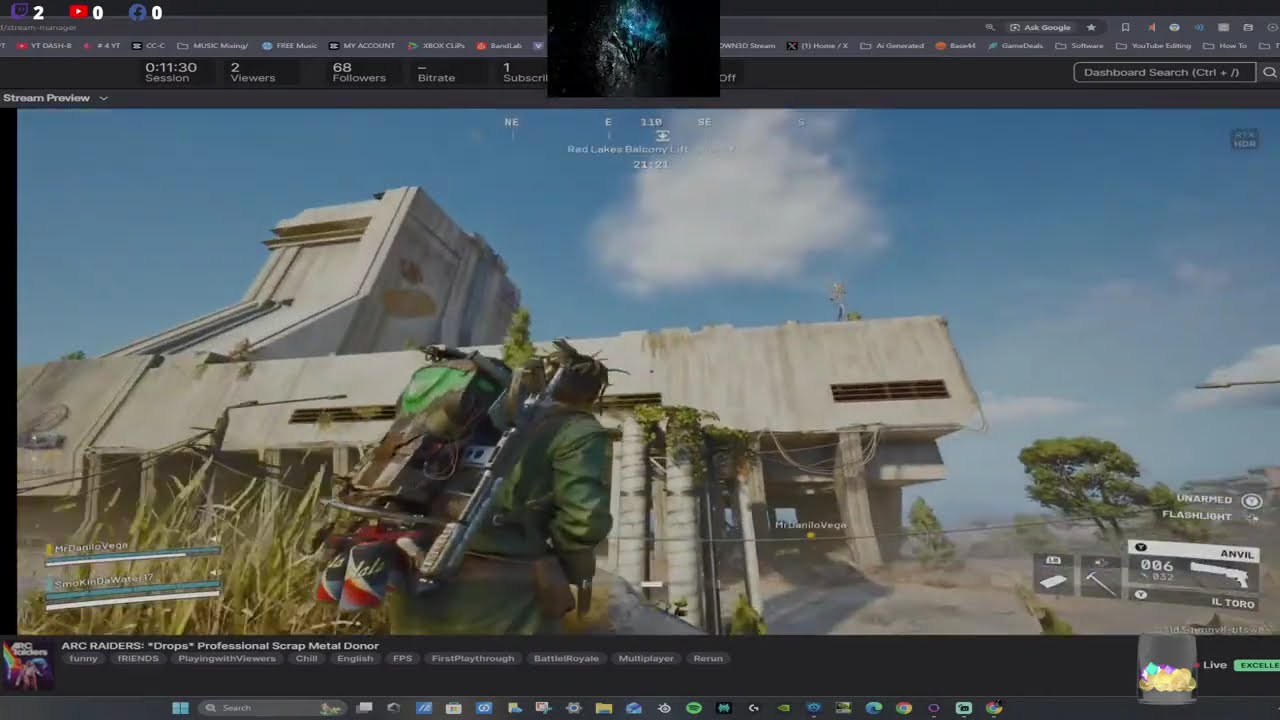Image resolution: width=1280 pixels, height=720 pixels.
Task: Open the Nvidia app from the taskbar
Action: coord(784,708)
